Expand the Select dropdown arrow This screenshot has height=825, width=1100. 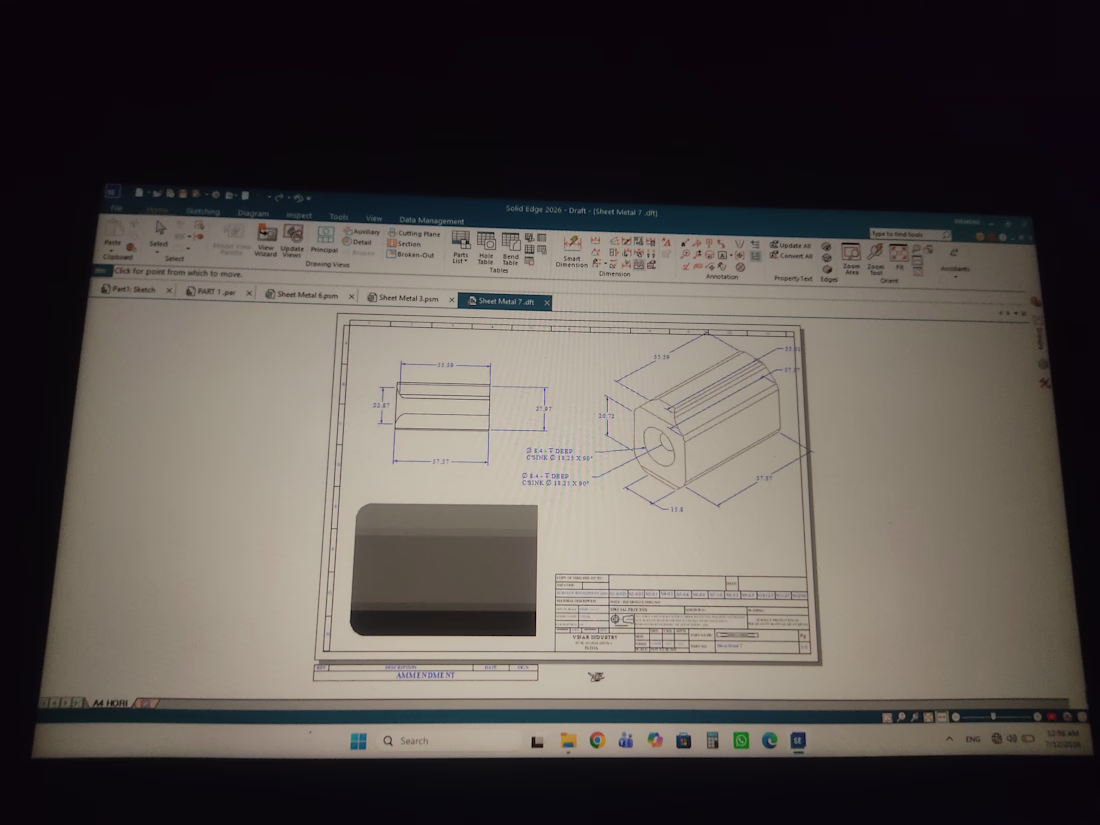point(158,250)
